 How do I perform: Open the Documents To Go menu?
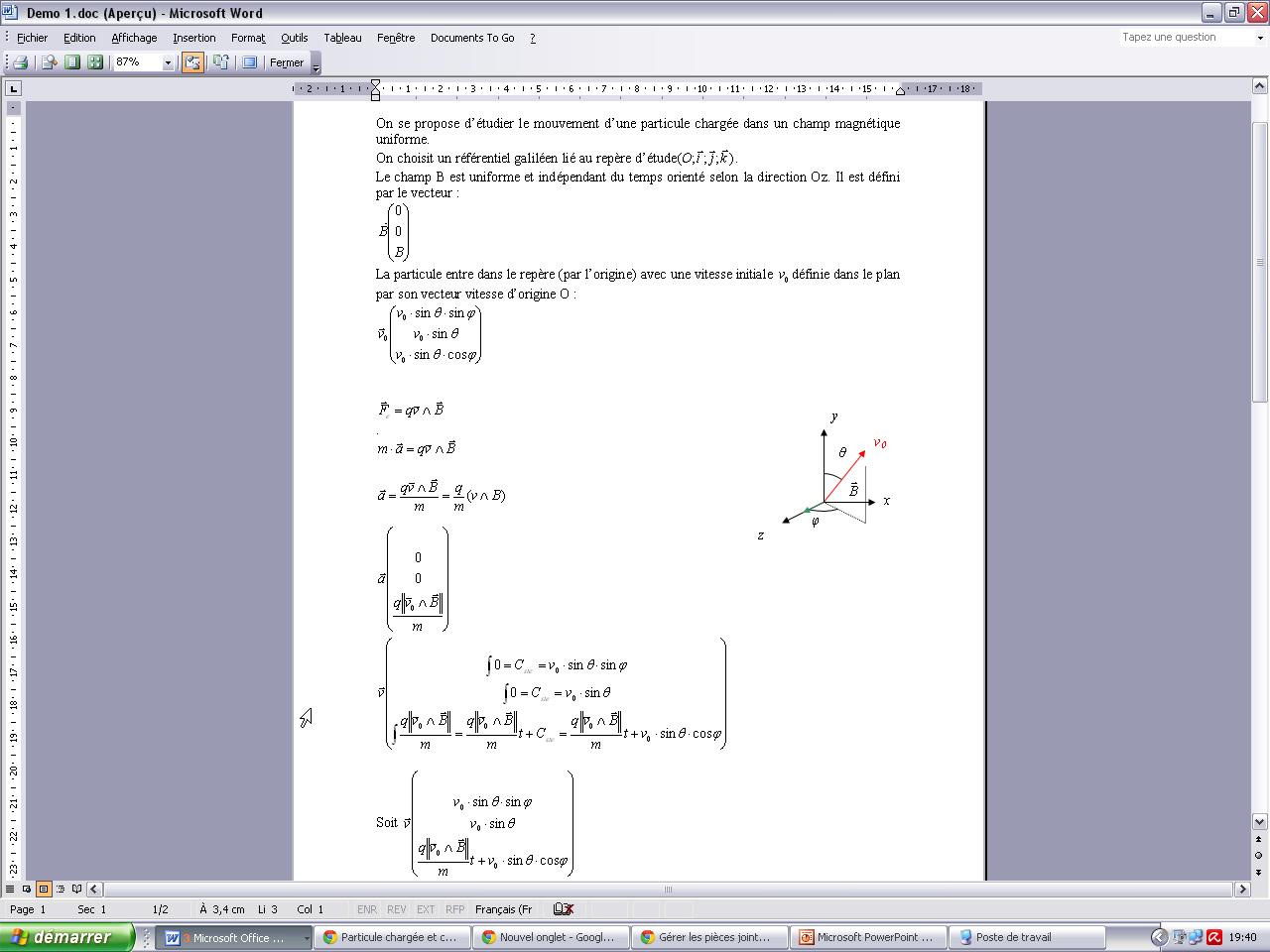(472, 38)
